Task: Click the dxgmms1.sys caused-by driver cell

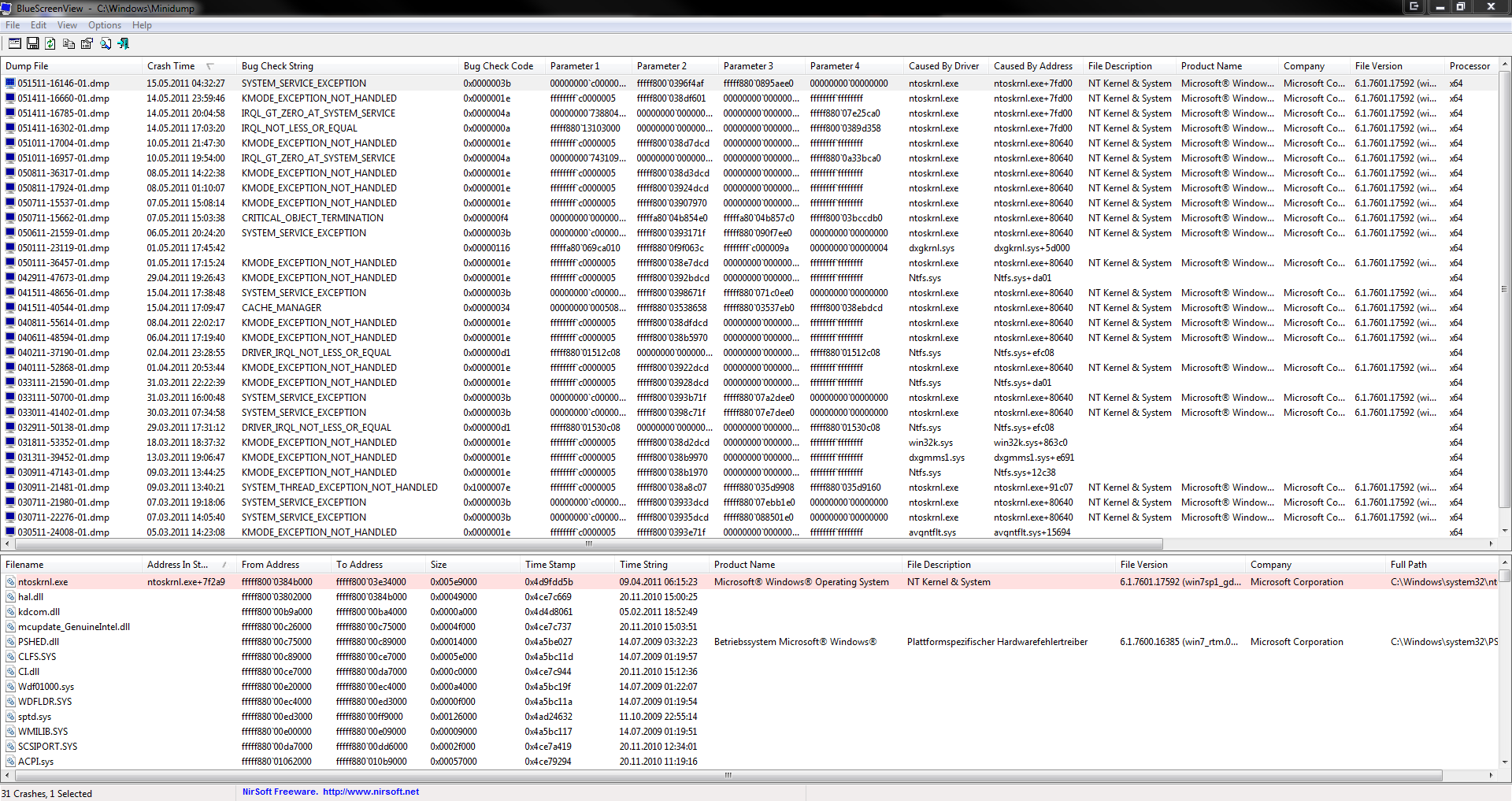Action: (936, 458)
